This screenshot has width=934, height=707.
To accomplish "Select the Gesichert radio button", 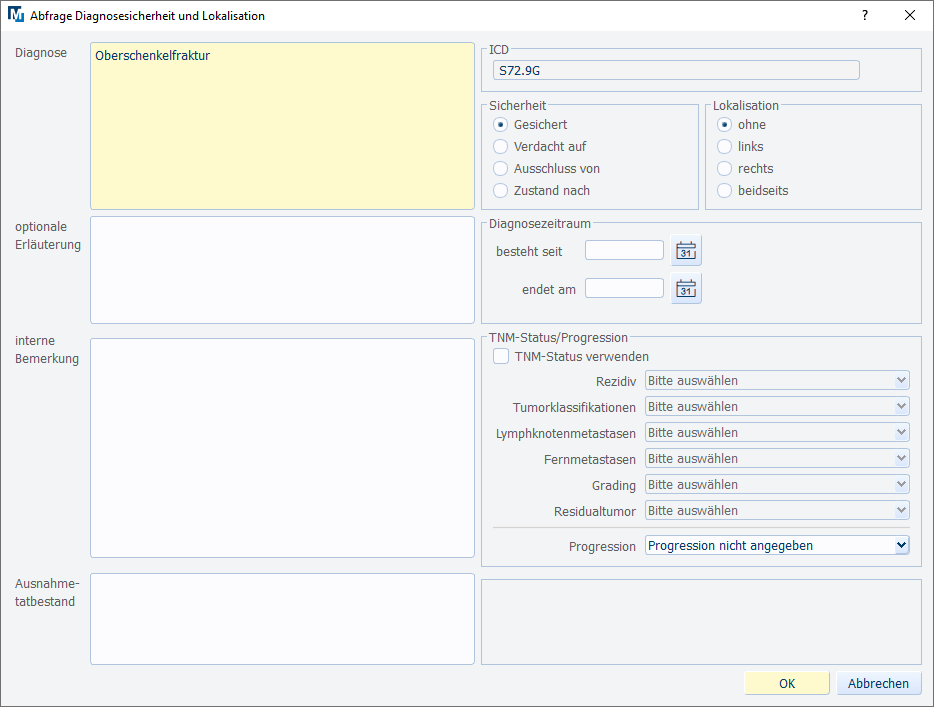I will (x=500, y=124).
